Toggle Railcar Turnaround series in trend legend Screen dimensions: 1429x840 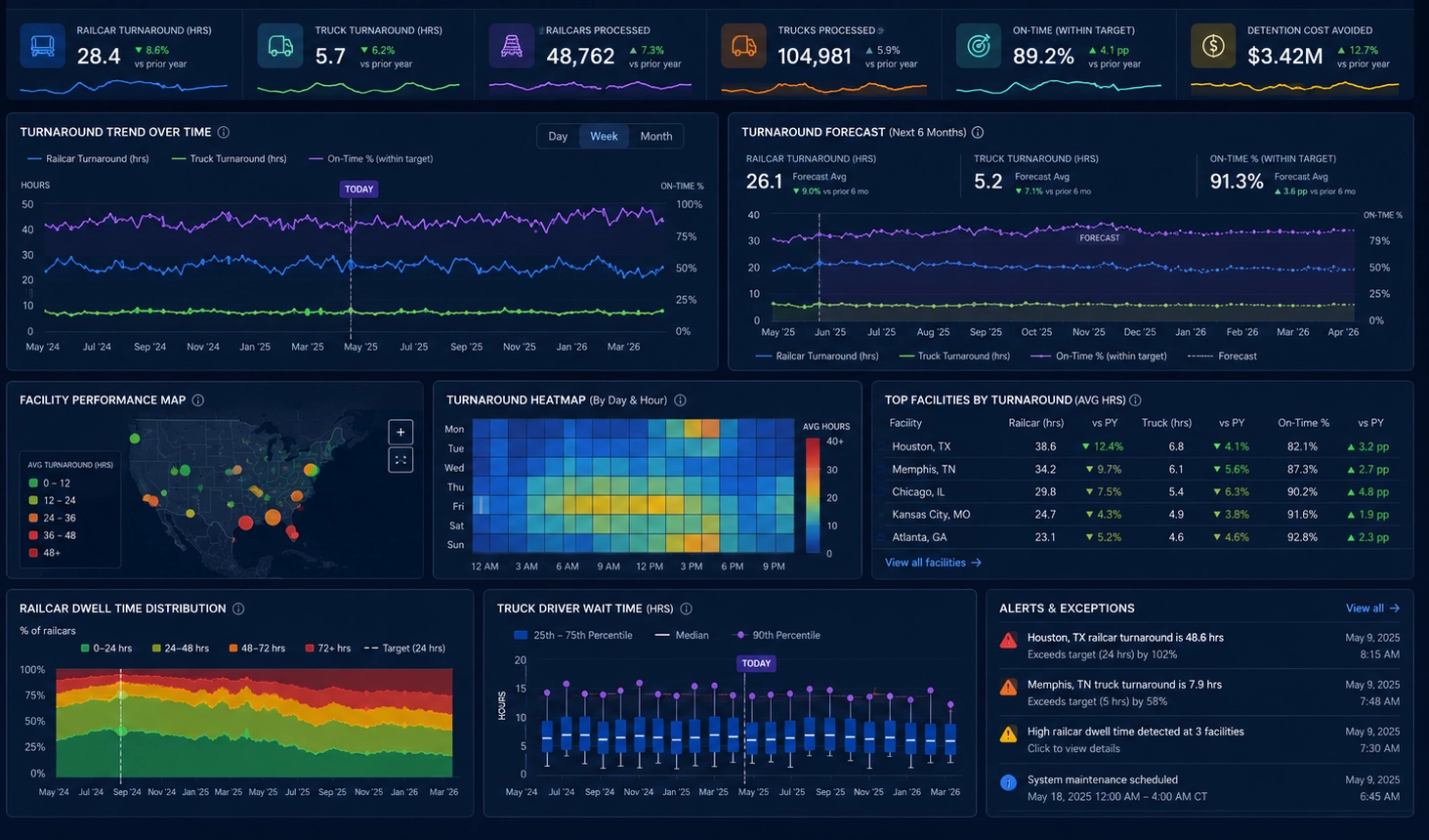tap(89, 158)
